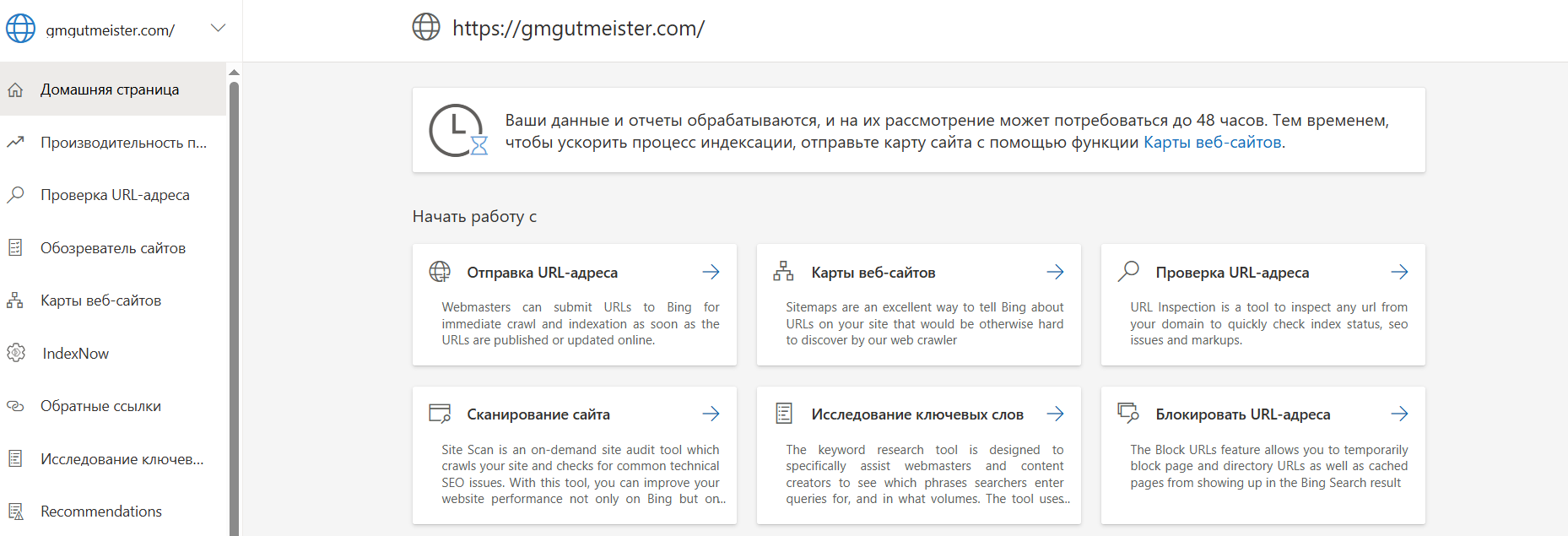Open Карты веб-сайтов in sidebar
Viewport: 1568px width, 536px height.
113,300
